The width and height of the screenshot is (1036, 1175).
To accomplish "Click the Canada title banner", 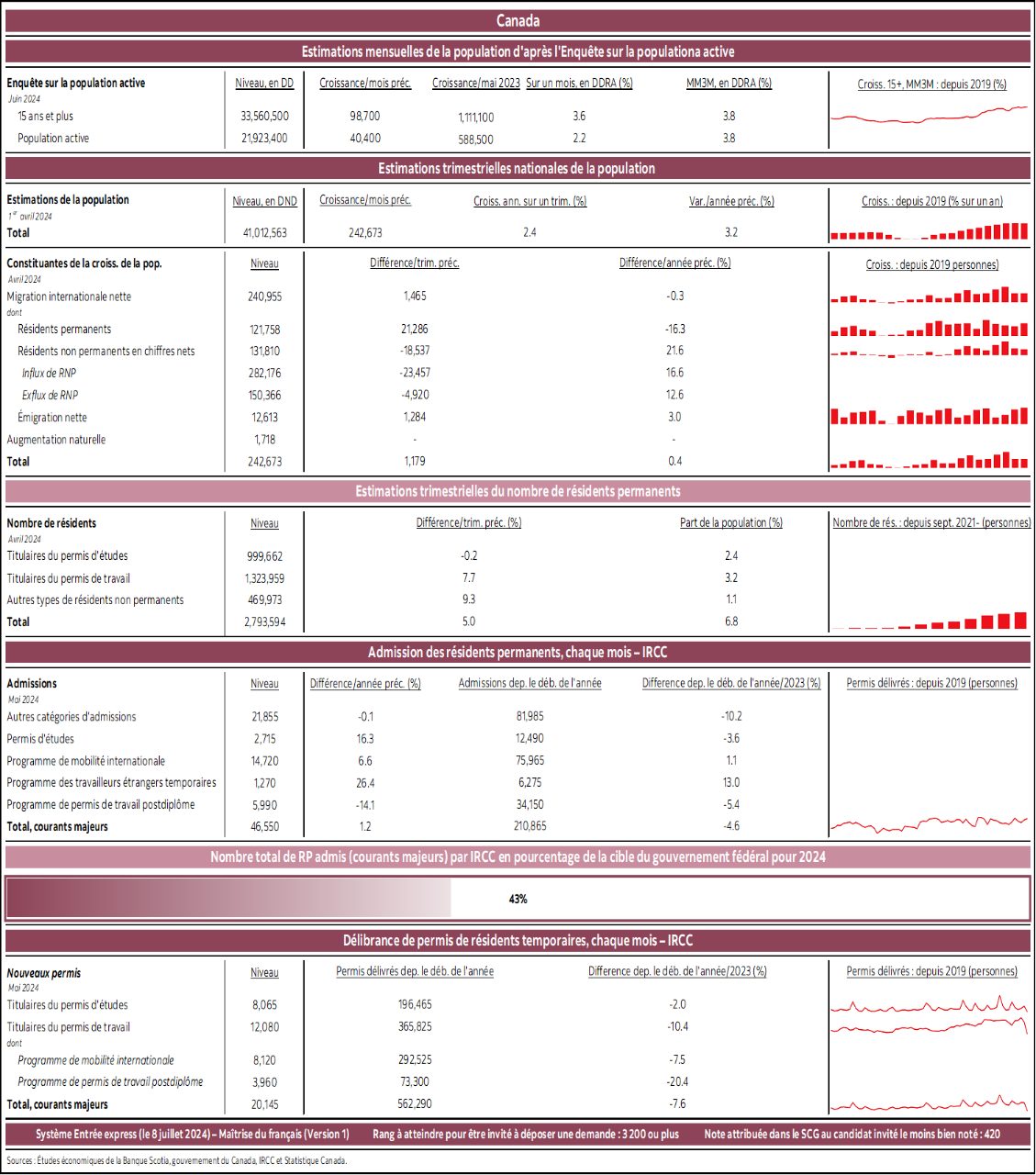I will coord(518,20).
